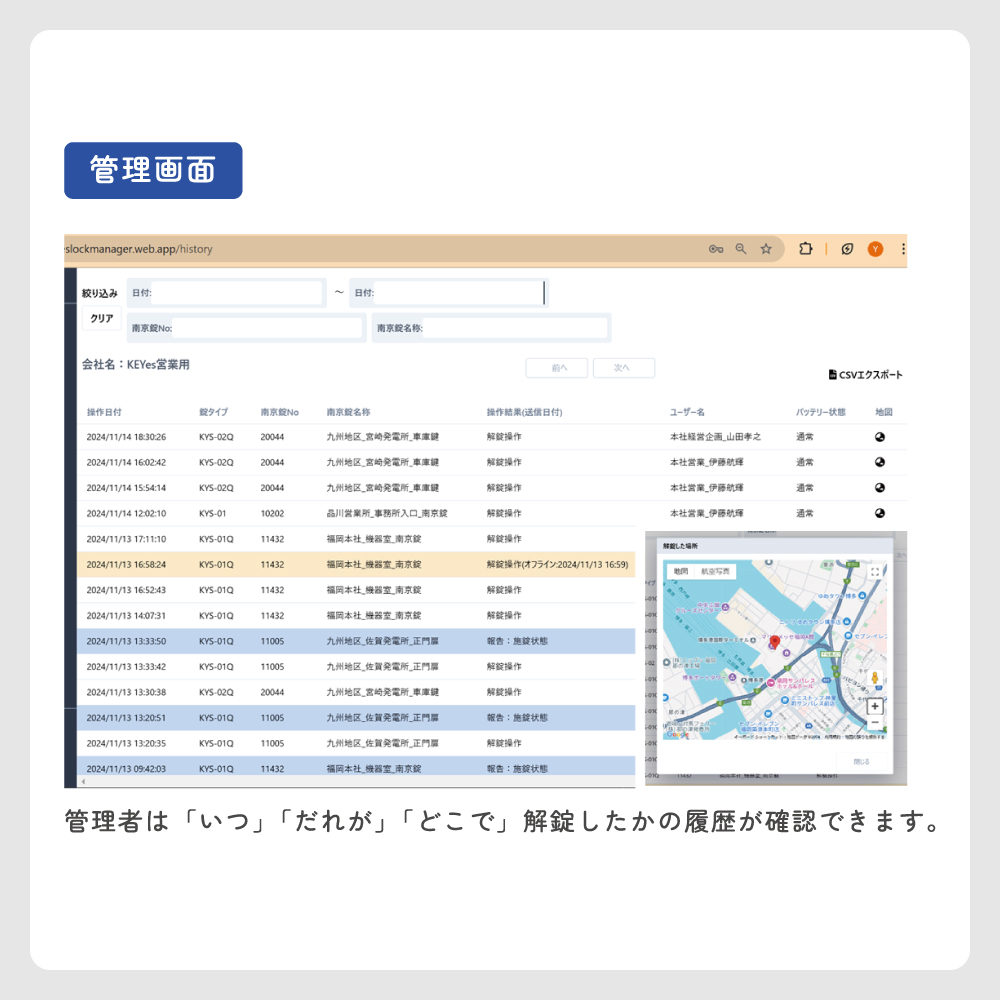Export history with CSVエクスポート

coord(865,375)
